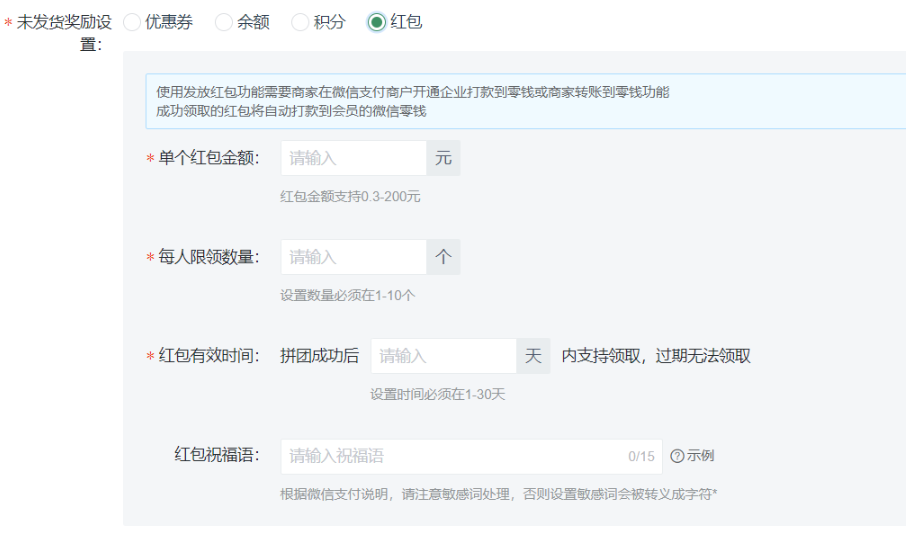This screenshot has height=556, width=906.
Task: Open the 示例 example link
Action: [x=700, y=456]
